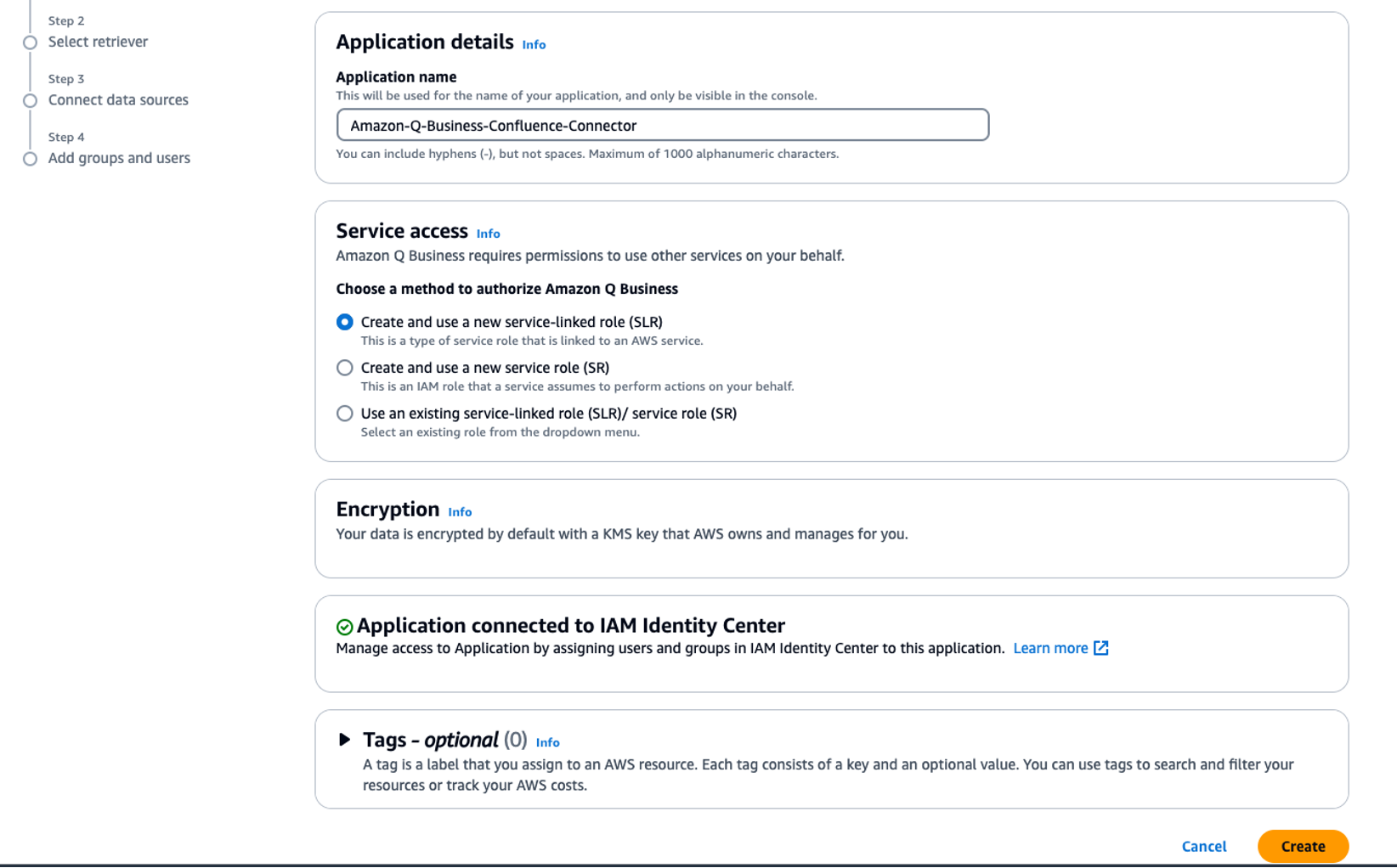1397x868 pixels.
Task: Click Info link next to Service access
Action: click(488, 234)
